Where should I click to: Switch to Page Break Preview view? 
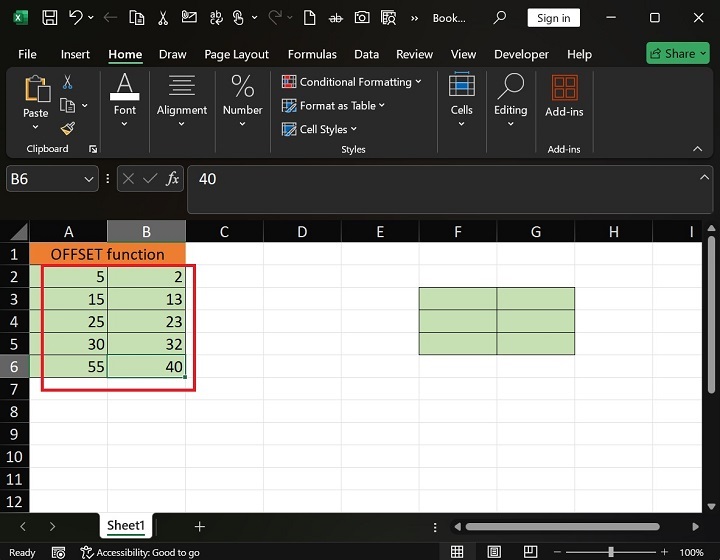[x=529, y=552]
